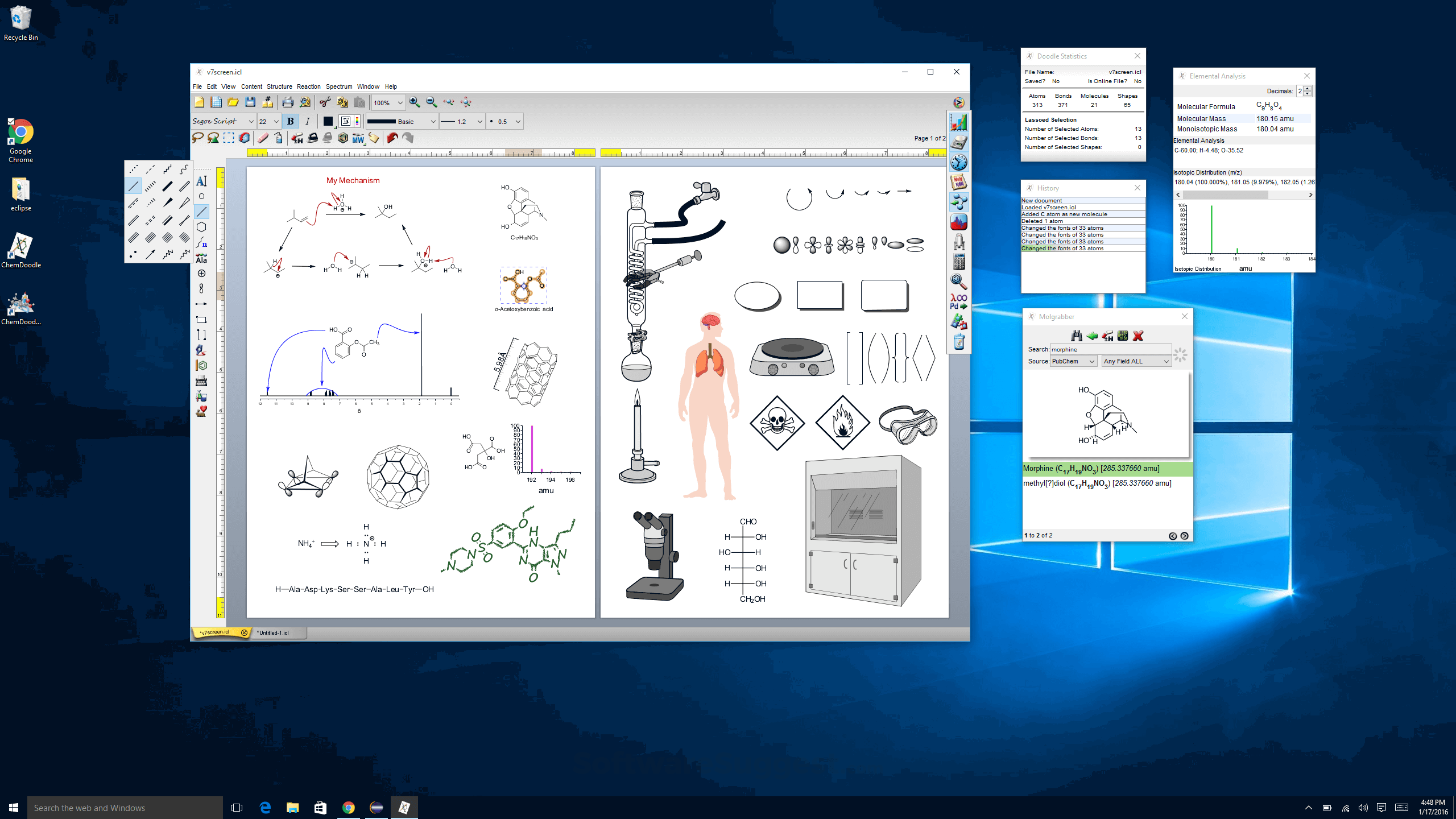The width and height of the screenshot is (1456, 819).
Task: Click the MW calculate icon
Action: pyautogui.click(x=358, y=138)
